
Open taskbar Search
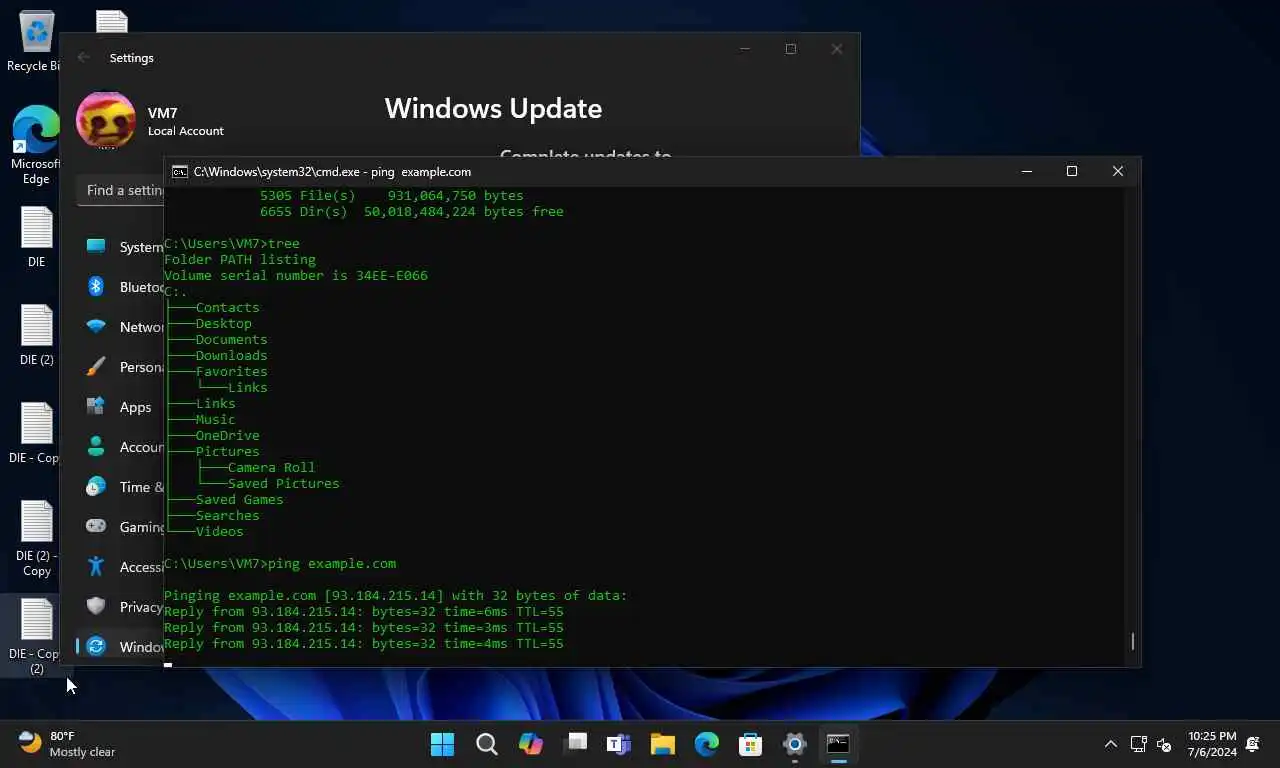tap(486, 744)
